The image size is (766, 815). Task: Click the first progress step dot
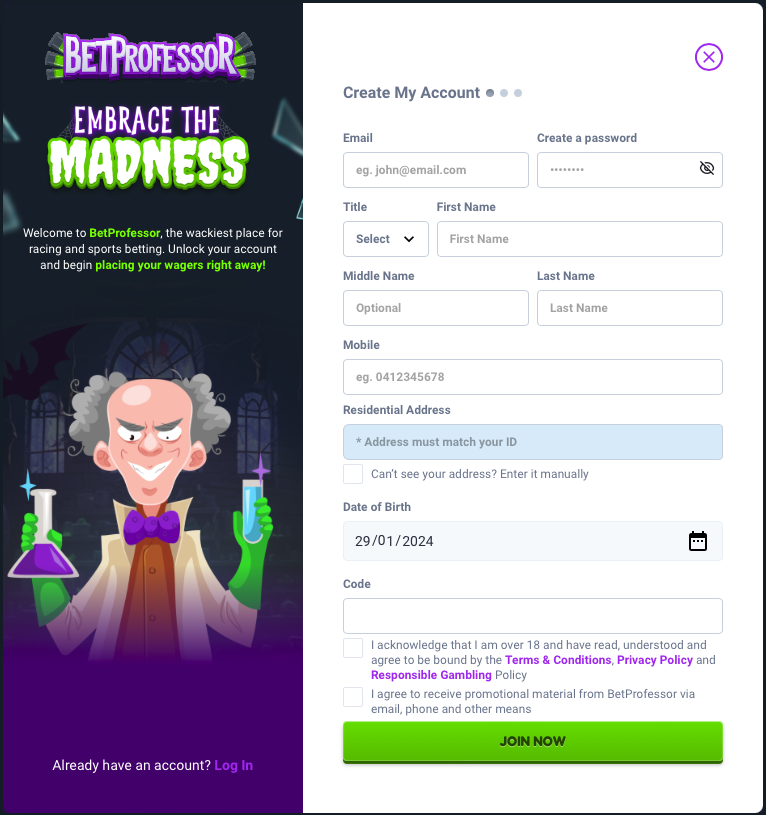(490, 93)
